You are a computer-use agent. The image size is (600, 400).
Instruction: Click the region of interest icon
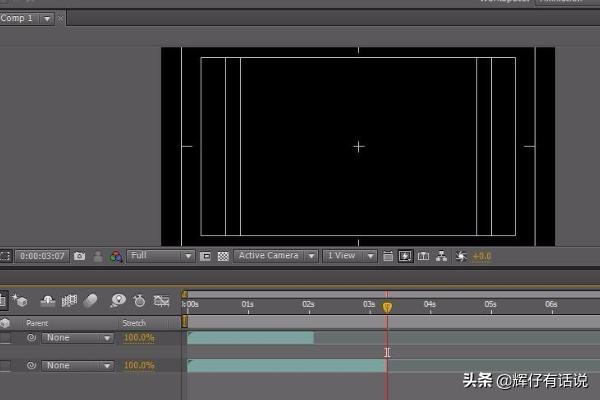[205, 256]
